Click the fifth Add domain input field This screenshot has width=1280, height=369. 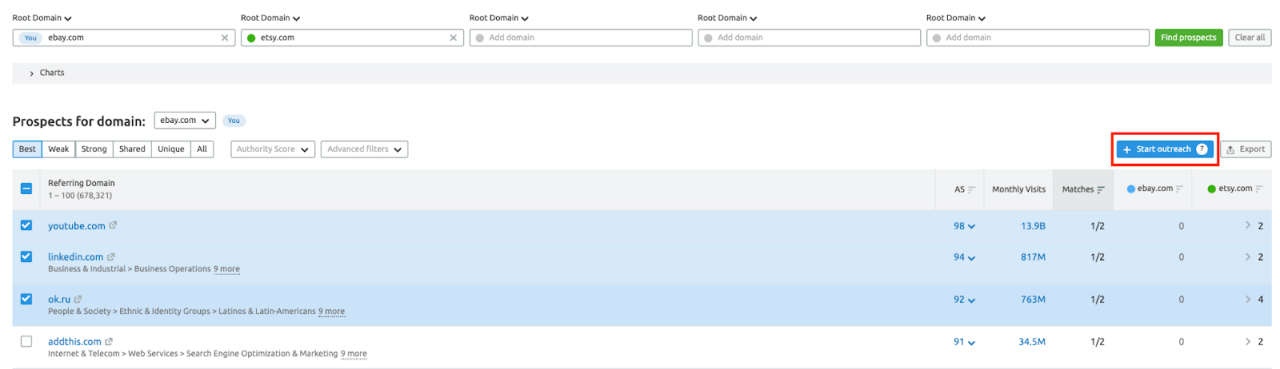coord(1038,37)
